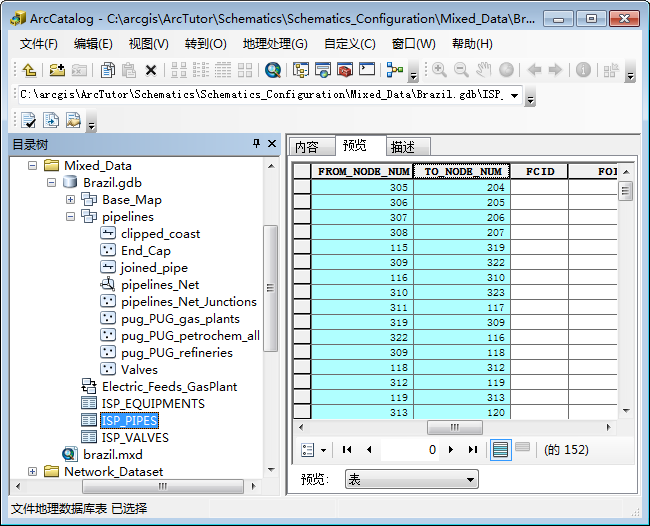The image size is (650, 526).
Task: Click the Delete X toolbar icon
Action: coord(151,70)
